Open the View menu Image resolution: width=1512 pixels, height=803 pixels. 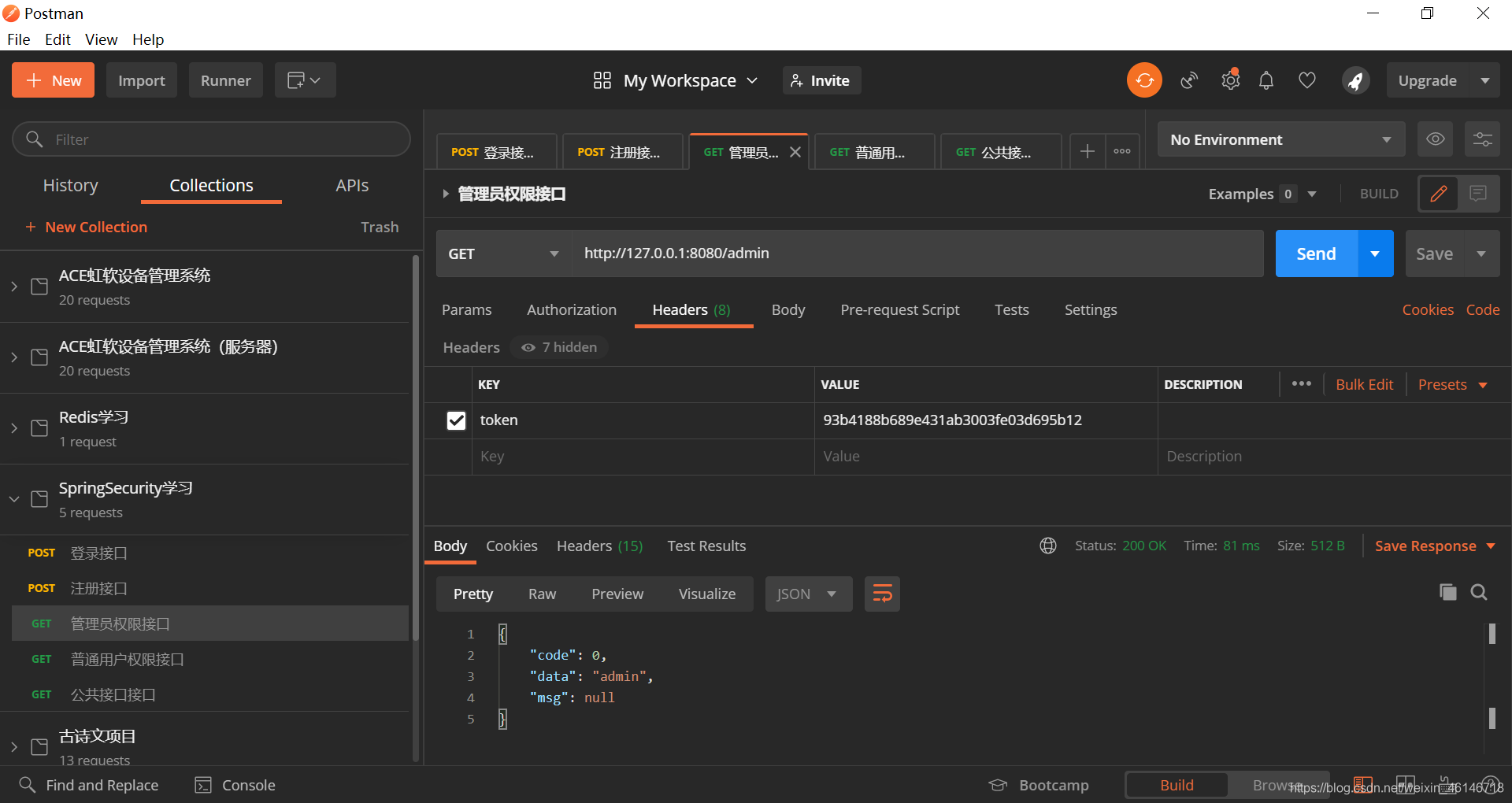tap(101, 39)
